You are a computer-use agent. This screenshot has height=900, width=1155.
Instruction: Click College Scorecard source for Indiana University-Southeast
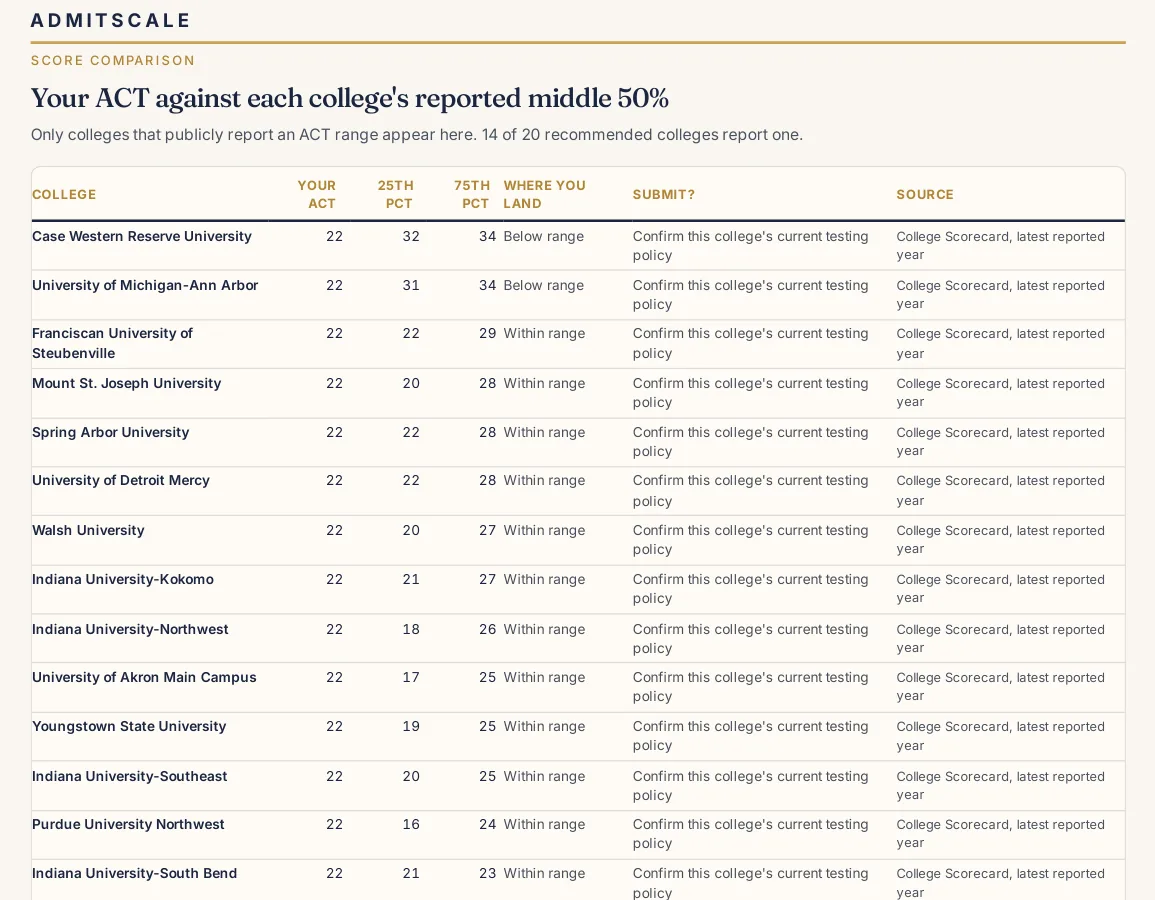1000,785
